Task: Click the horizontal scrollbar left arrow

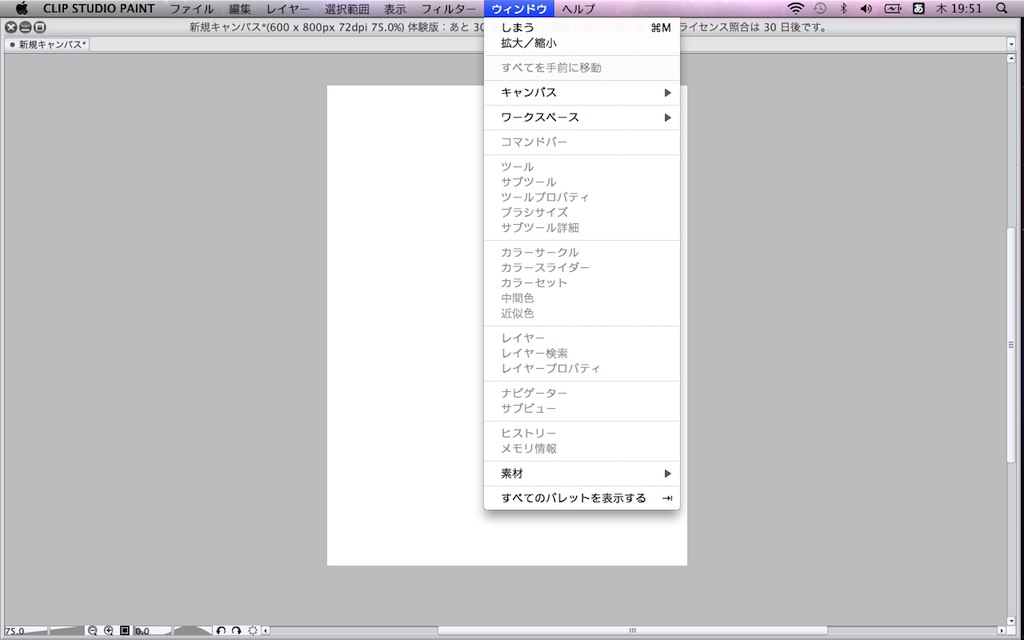Action: [266, 631]
